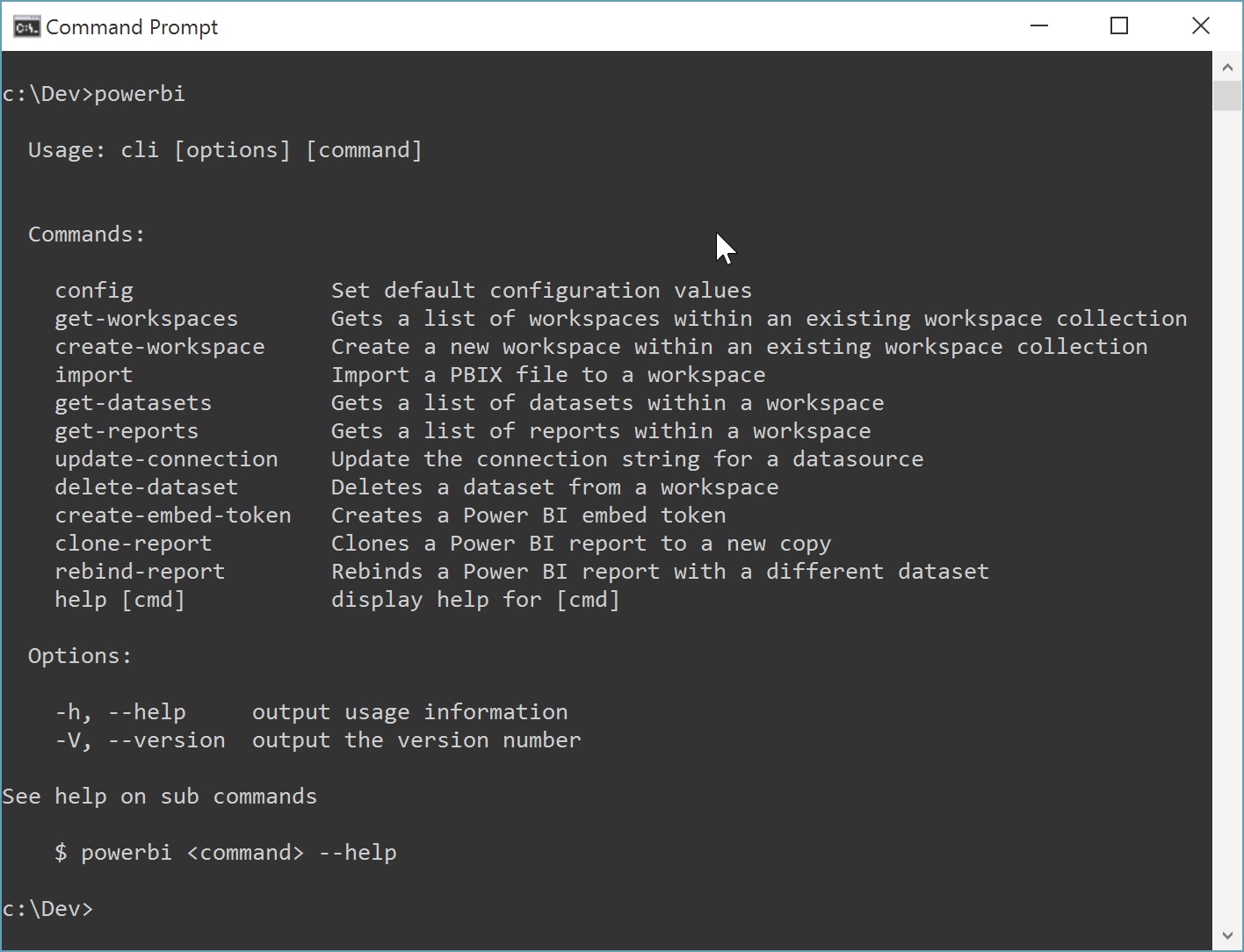The width and height of the screenshot is (1244, 952).
Task: Click 'Gets a list of reports' description
Action: [x=601, y=431]
